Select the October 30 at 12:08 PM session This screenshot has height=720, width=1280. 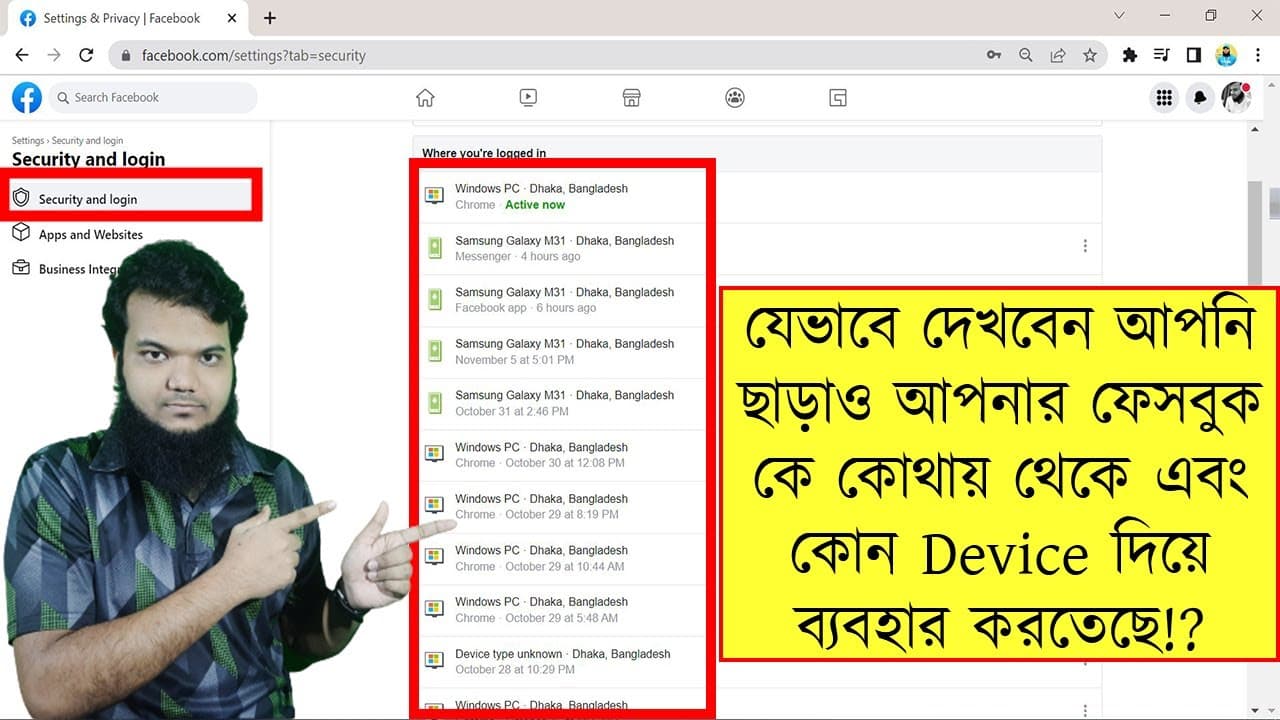click(561, 455)
